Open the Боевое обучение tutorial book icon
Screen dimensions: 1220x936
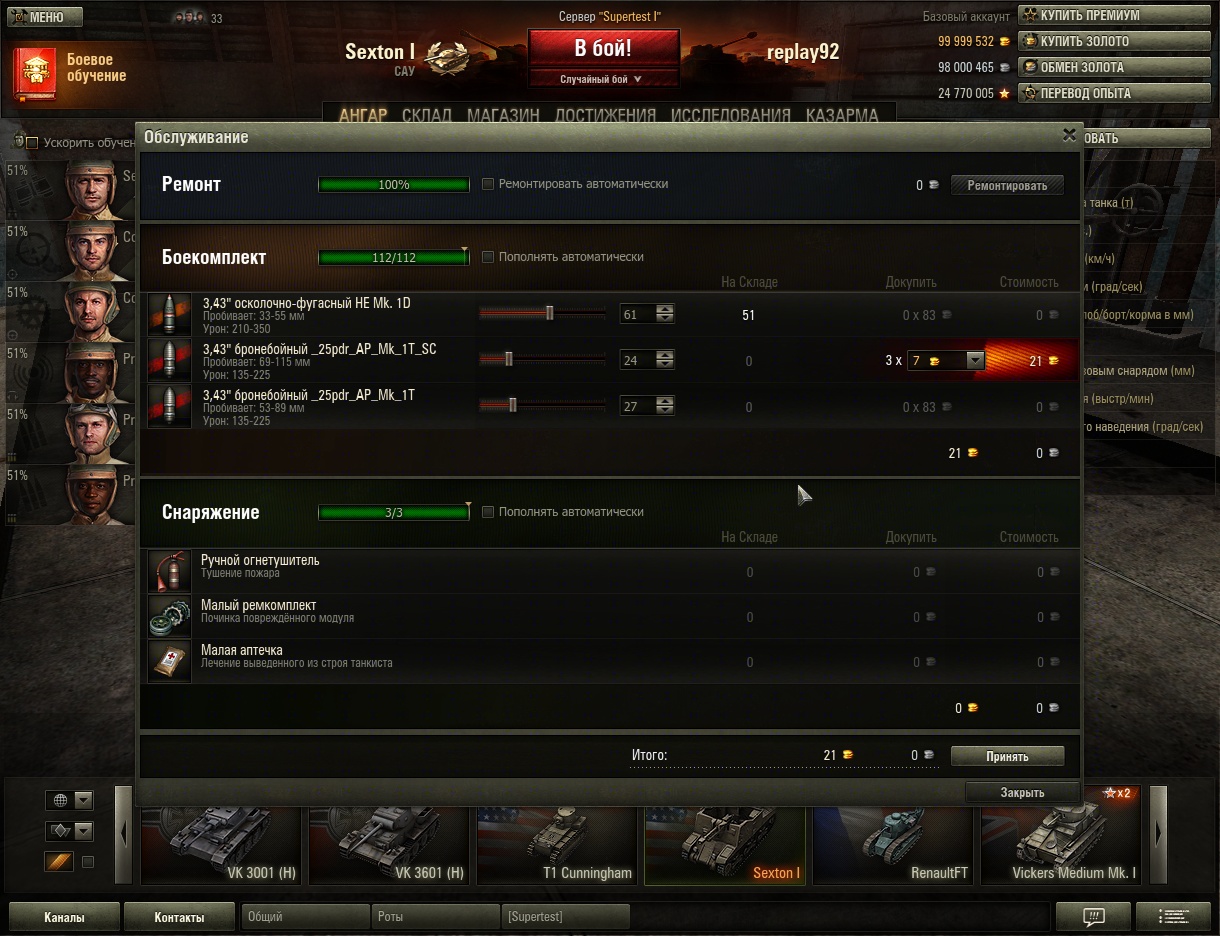35,73
